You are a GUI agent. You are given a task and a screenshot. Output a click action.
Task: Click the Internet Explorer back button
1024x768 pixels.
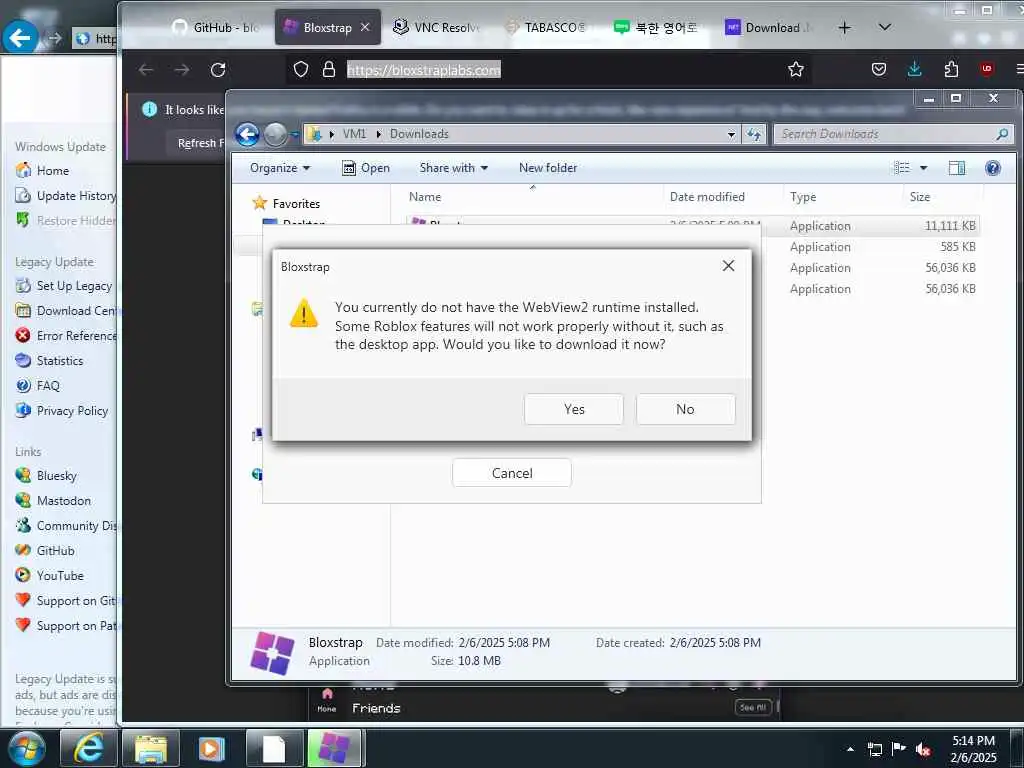pyautogui.click(x=20, y=38)
